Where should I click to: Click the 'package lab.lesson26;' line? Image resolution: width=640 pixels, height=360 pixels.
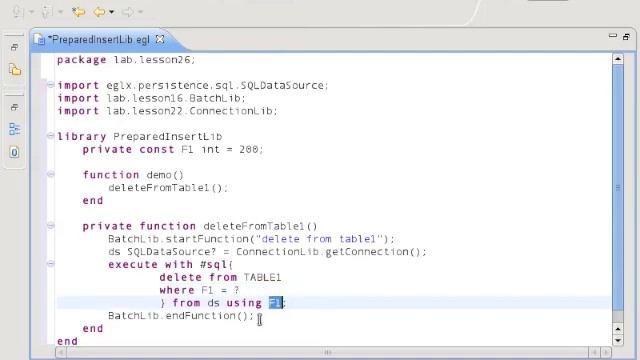click(x=126, y=60)
